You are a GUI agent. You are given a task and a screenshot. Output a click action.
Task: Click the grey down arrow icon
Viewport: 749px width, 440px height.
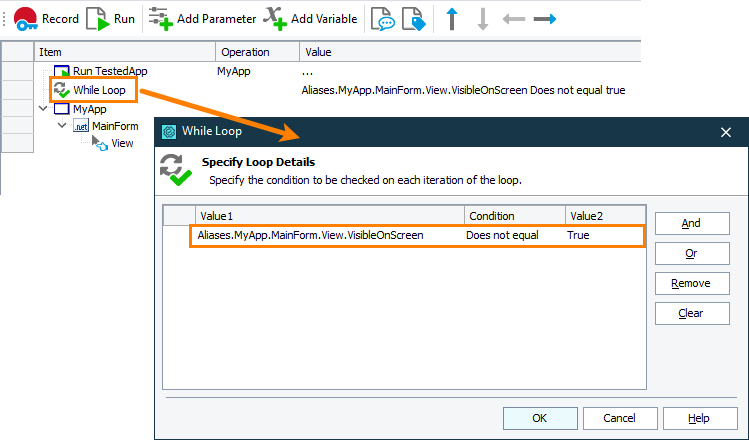pos(482,18)
